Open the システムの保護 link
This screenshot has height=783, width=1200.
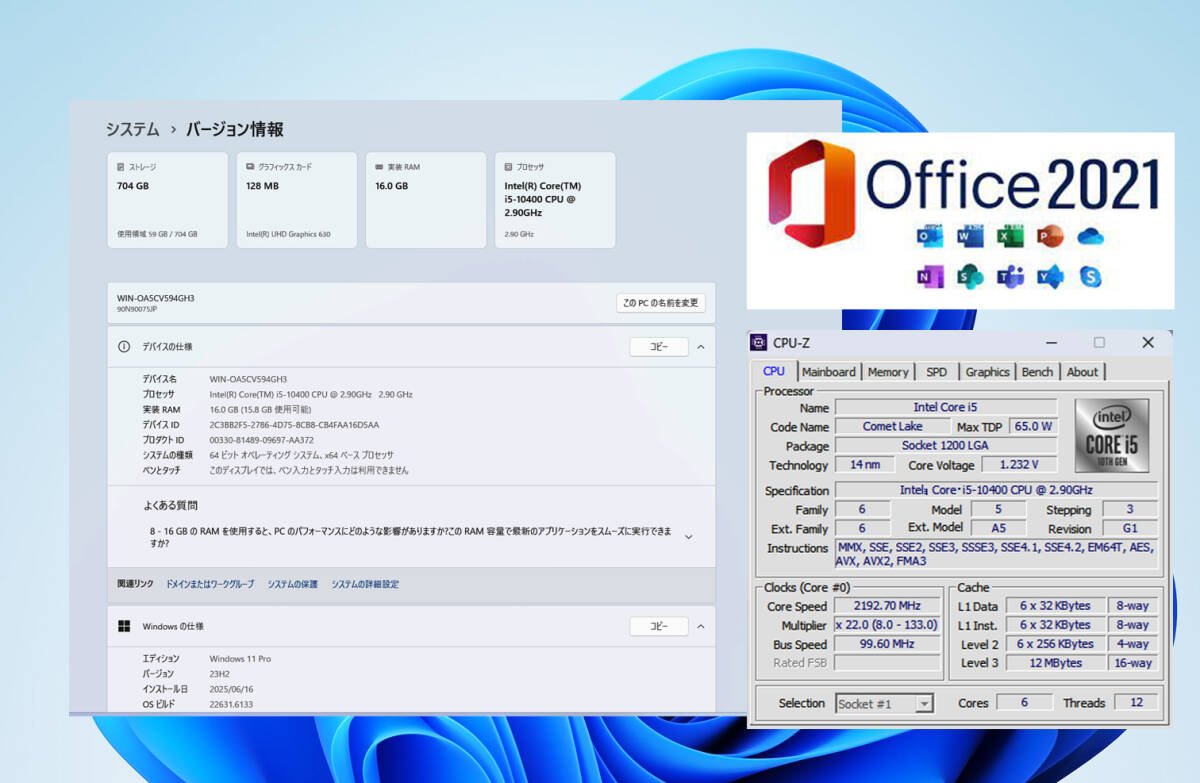[x=292, y=584]
